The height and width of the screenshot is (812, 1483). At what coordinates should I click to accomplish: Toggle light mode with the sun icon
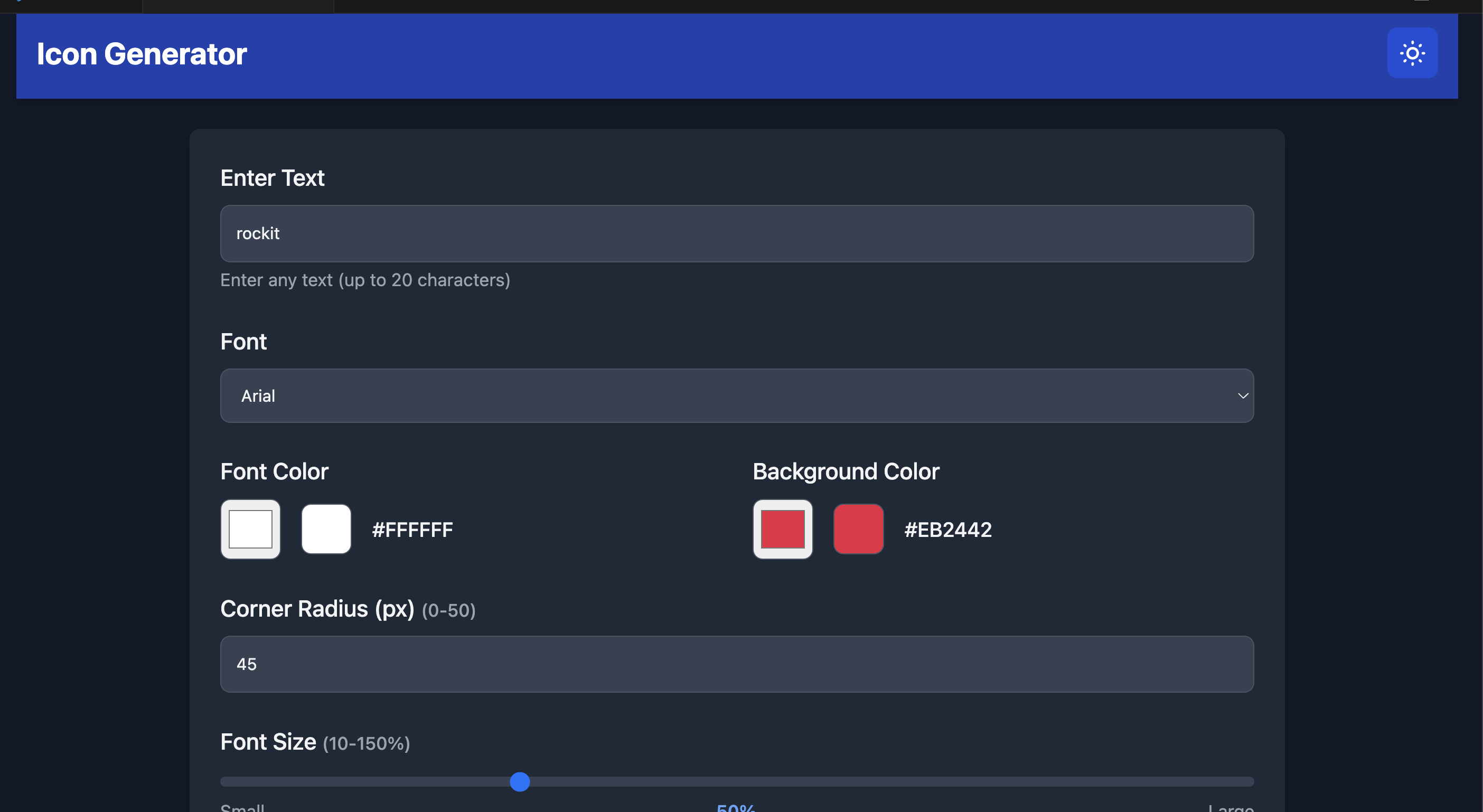1412,53
